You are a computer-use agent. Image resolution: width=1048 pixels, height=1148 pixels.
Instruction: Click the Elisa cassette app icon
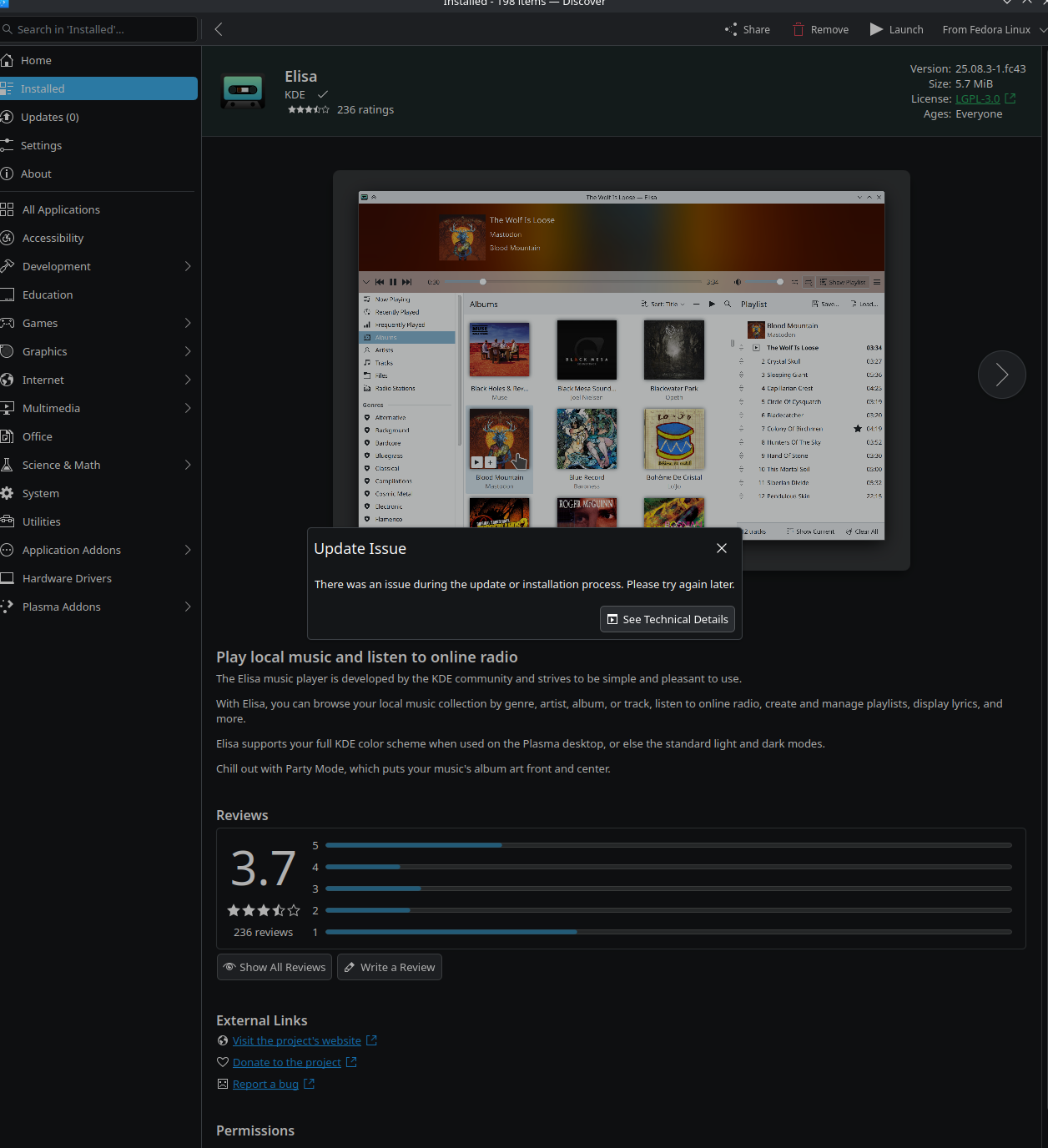243,90
